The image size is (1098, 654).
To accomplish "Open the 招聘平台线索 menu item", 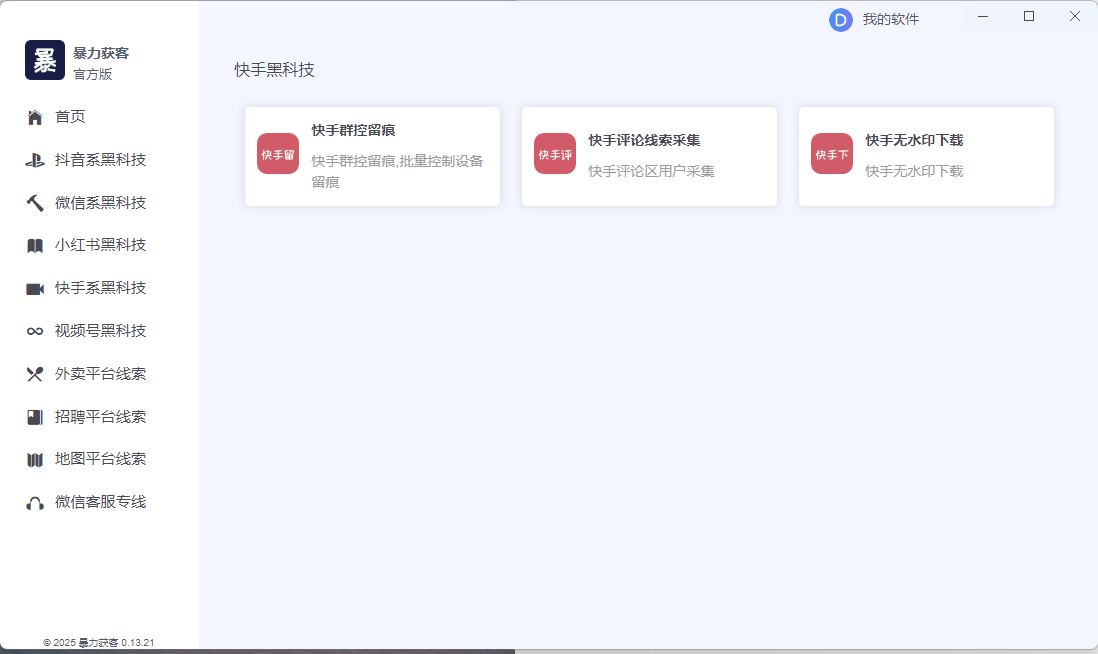I will click(100, 417).
